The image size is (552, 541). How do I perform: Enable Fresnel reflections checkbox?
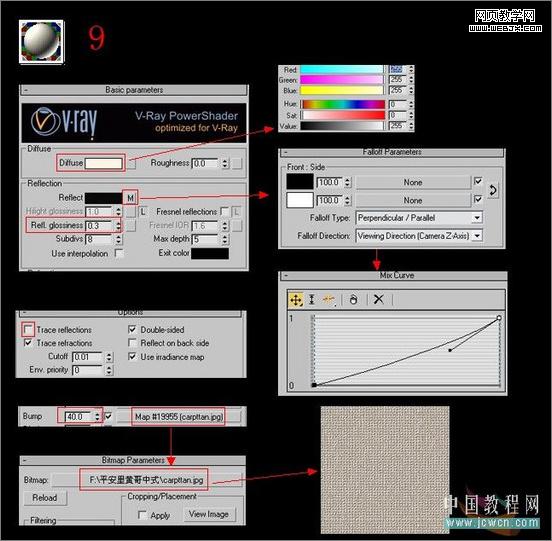(224, 211)
